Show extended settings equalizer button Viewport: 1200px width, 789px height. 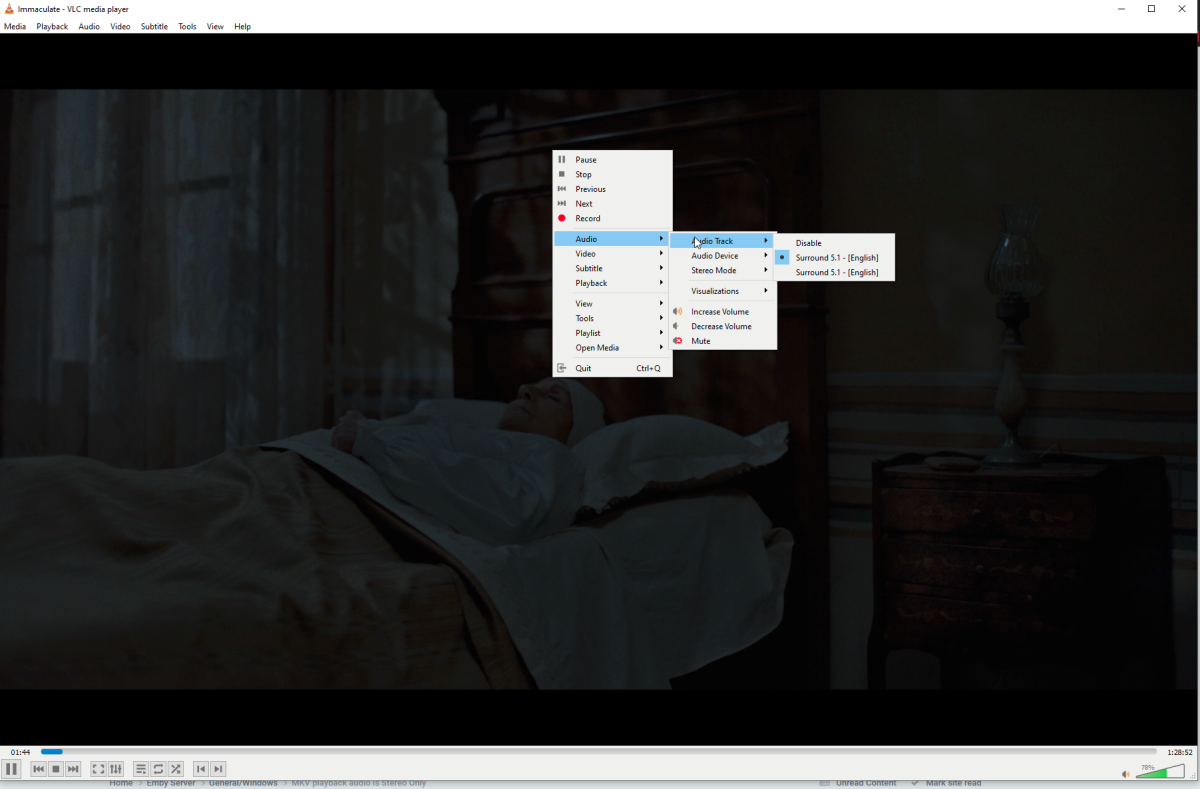116,769
